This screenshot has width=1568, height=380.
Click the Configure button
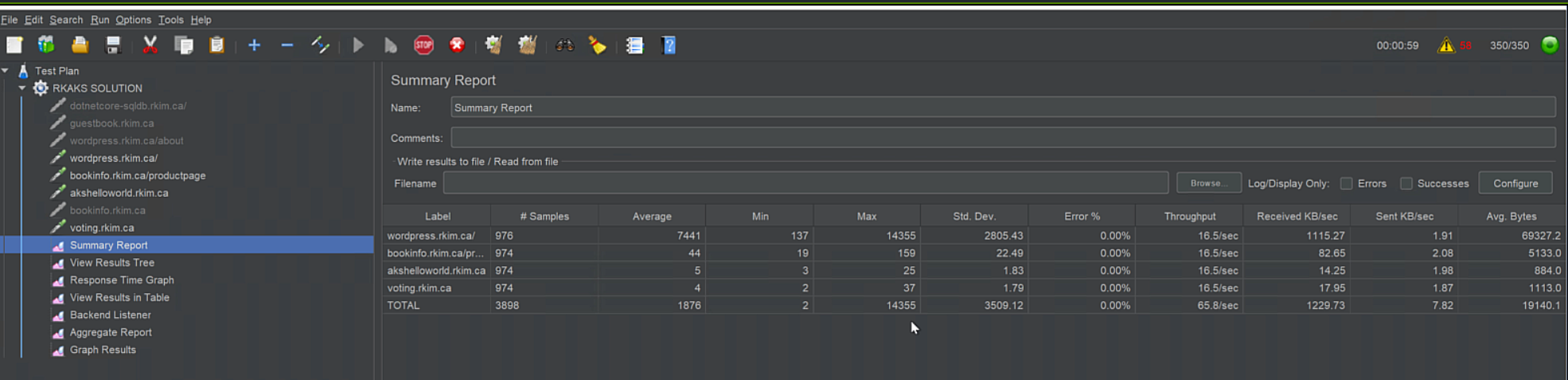tap(1515, 183)
